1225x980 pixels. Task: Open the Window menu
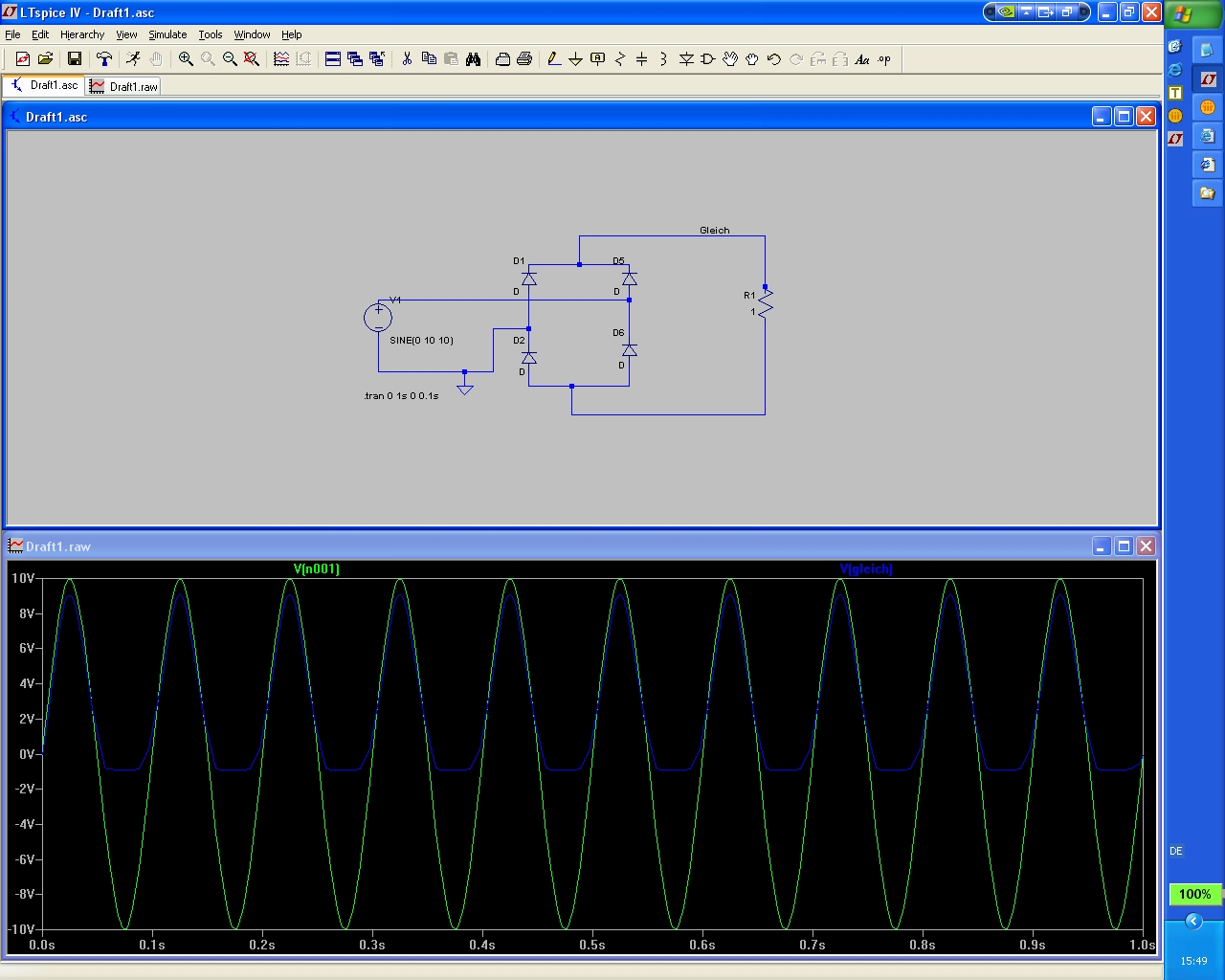click(252, 34)
